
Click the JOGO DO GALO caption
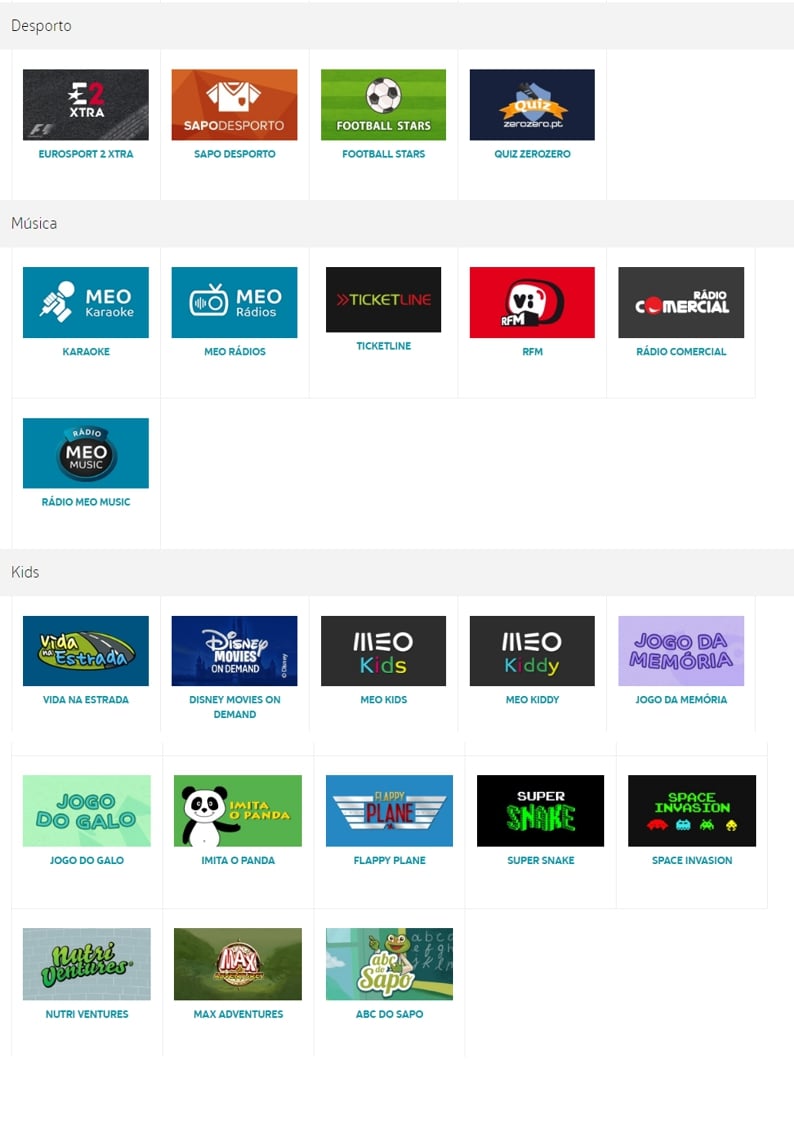point(87,860)
